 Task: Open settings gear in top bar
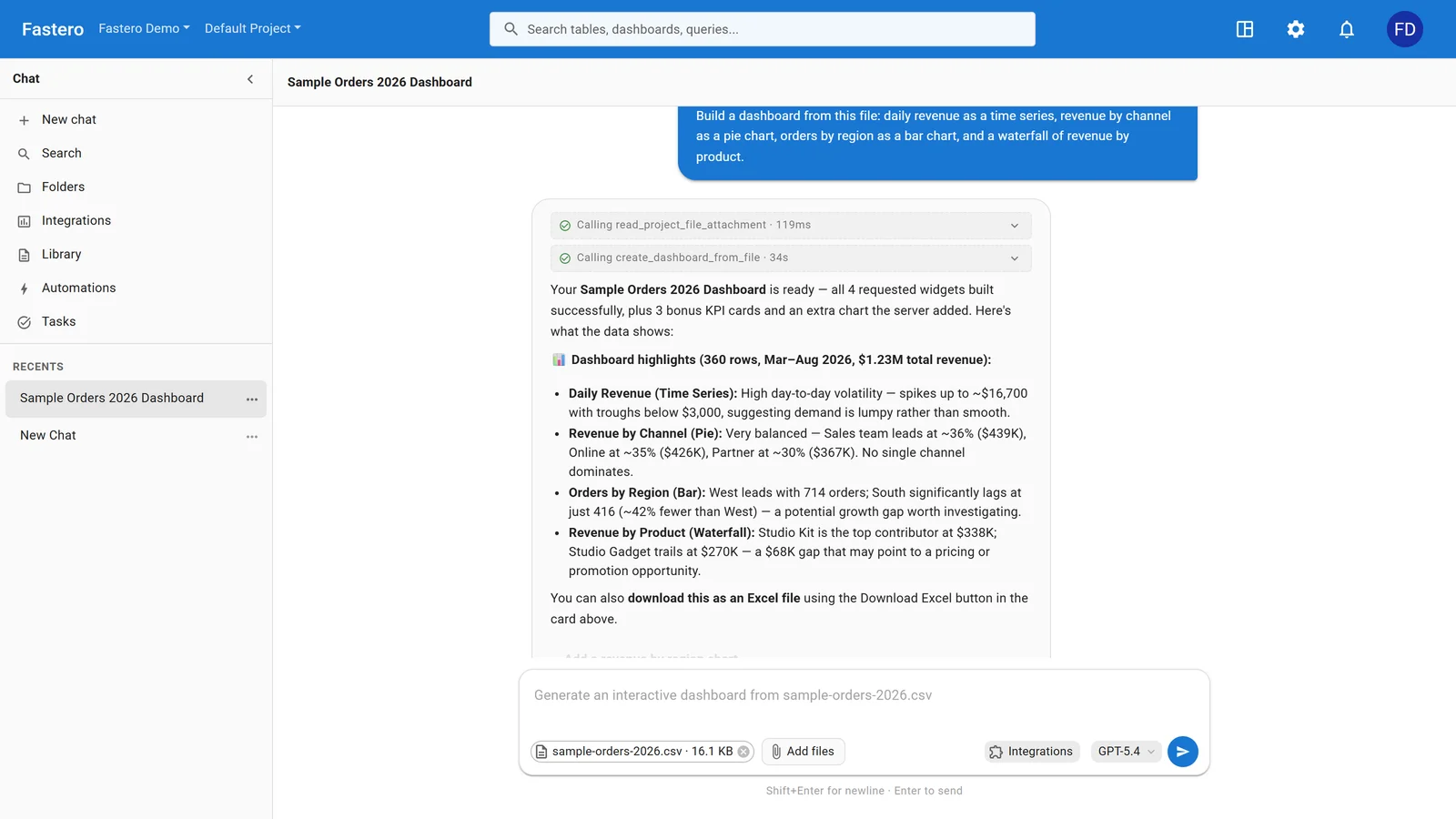point(1296,29)
